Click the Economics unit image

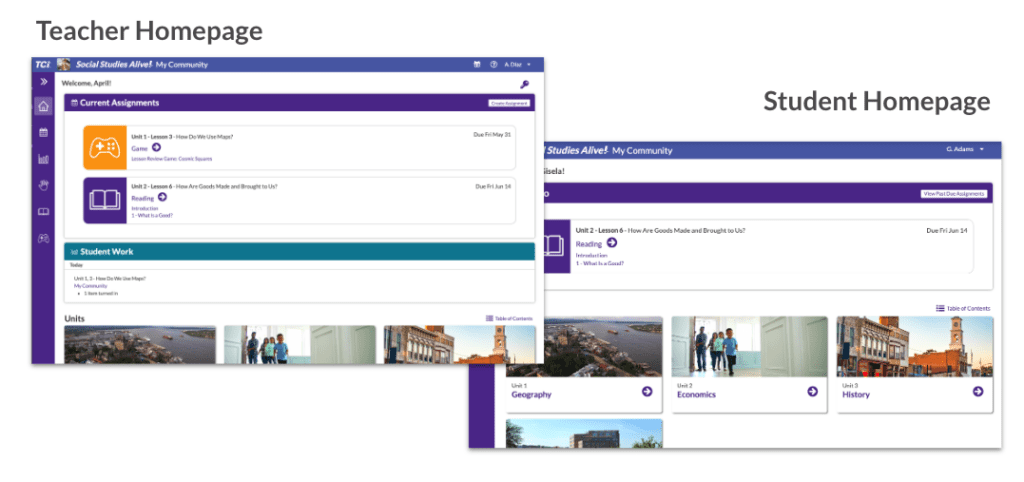coord(749,347)
